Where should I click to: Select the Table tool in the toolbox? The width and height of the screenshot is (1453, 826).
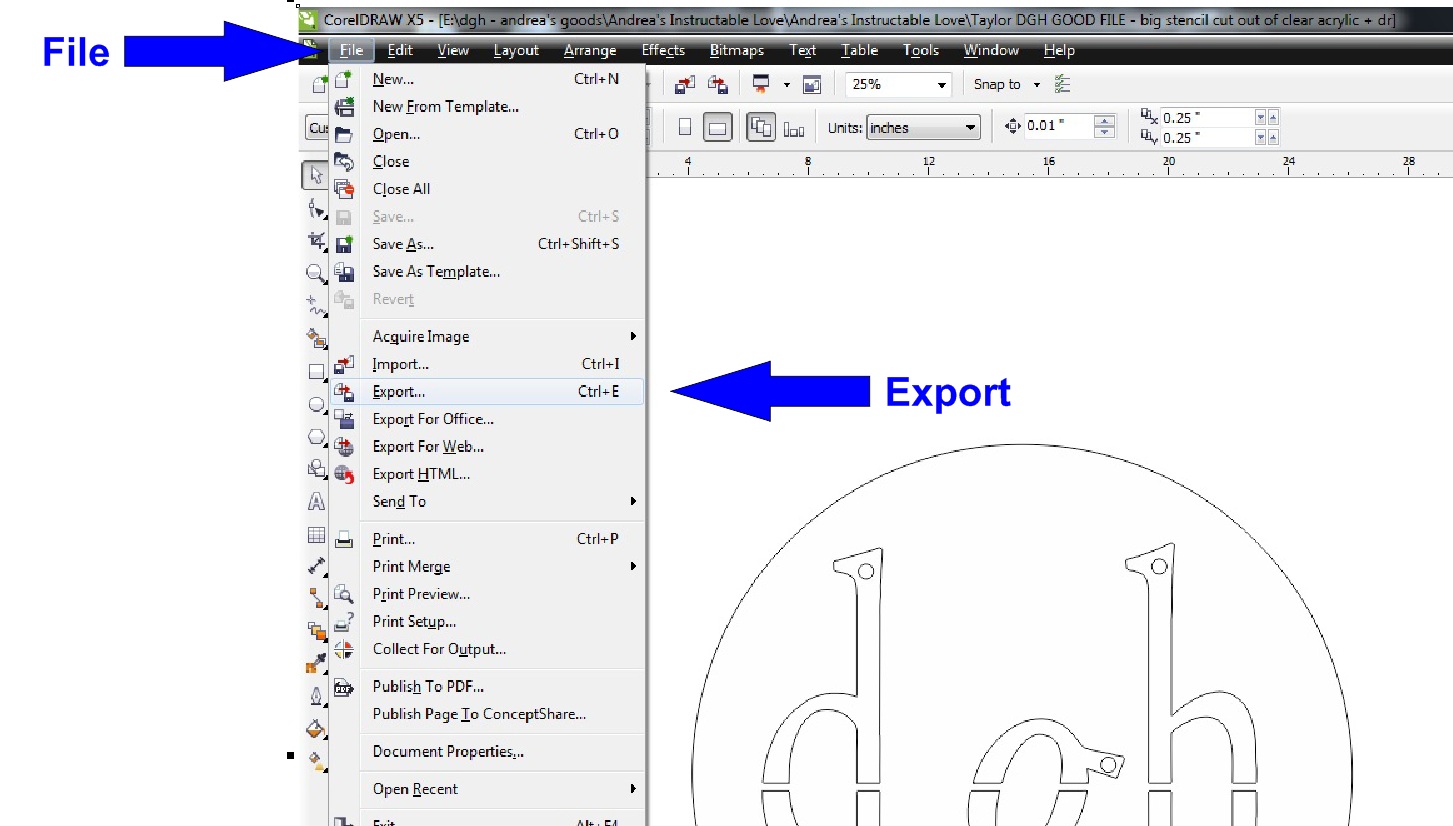(316, 534)
